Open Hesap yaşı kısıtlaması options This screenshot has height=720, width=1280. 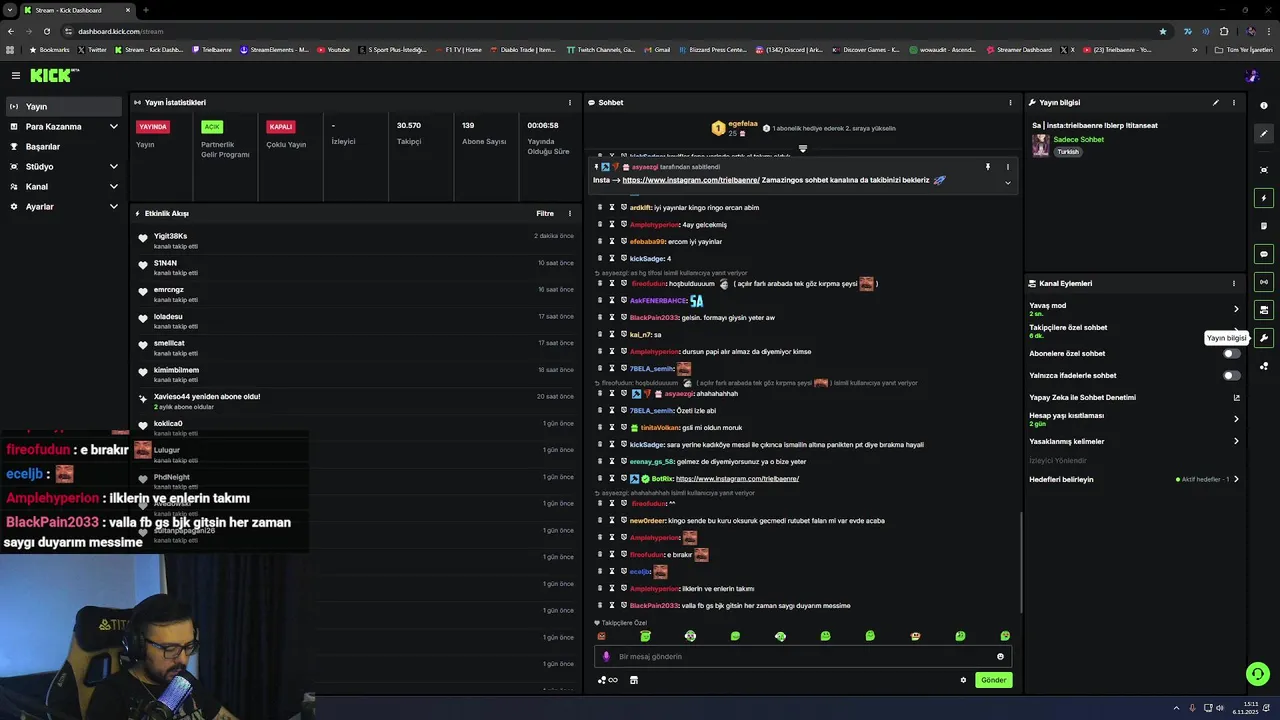pyautogui.click(x=1135, y=419)
